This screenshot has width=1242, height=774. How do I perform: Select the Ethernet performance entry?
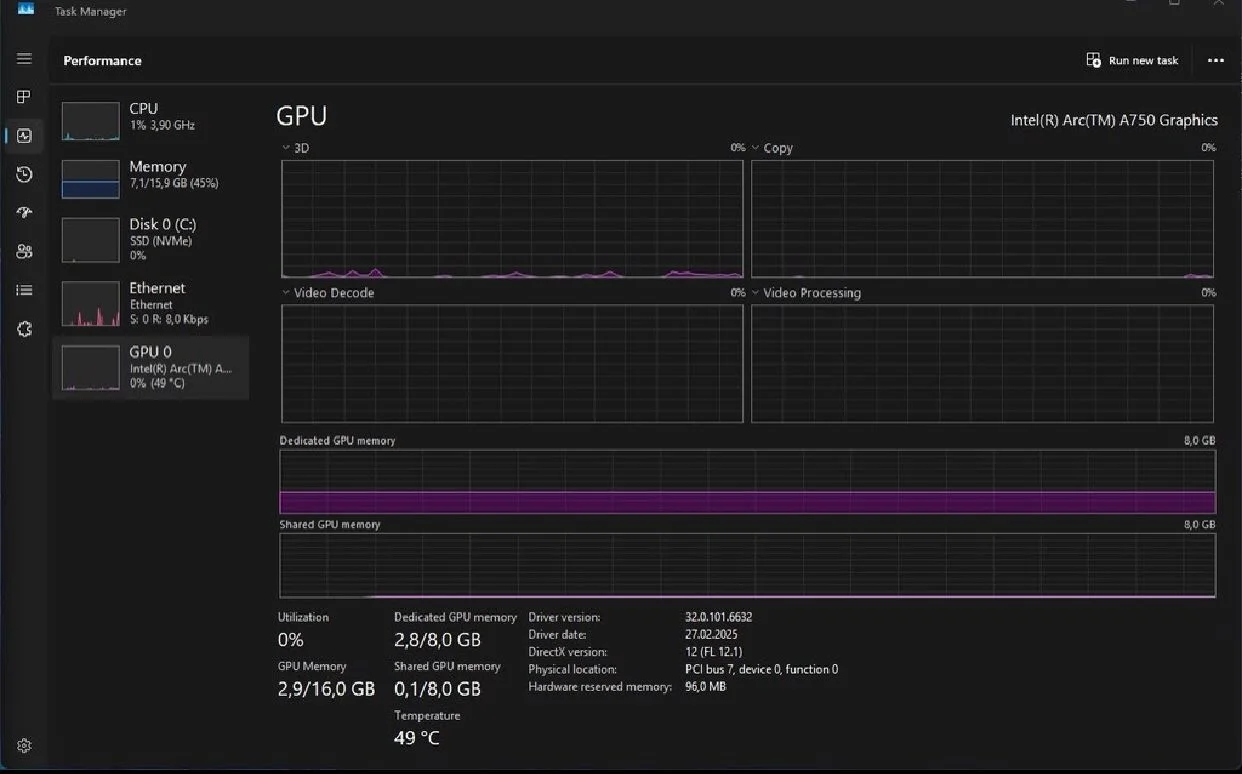[150, 303]
